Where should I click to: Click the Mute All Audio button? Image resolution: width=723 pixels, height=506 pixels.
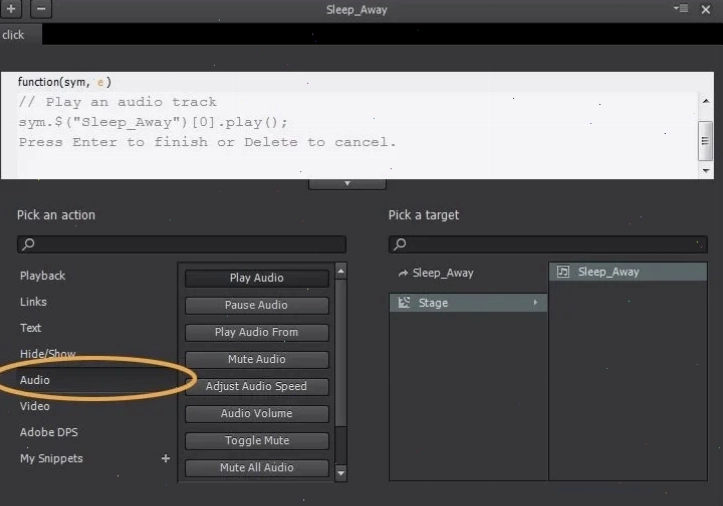pyautogui.click(x=257, y=468)
